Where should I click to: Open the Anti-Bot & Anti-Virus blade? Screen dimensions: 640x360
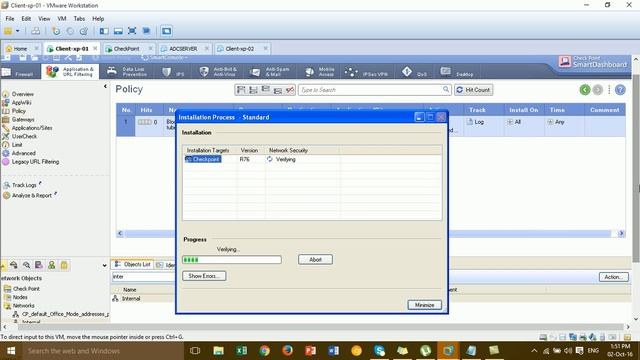218,72
